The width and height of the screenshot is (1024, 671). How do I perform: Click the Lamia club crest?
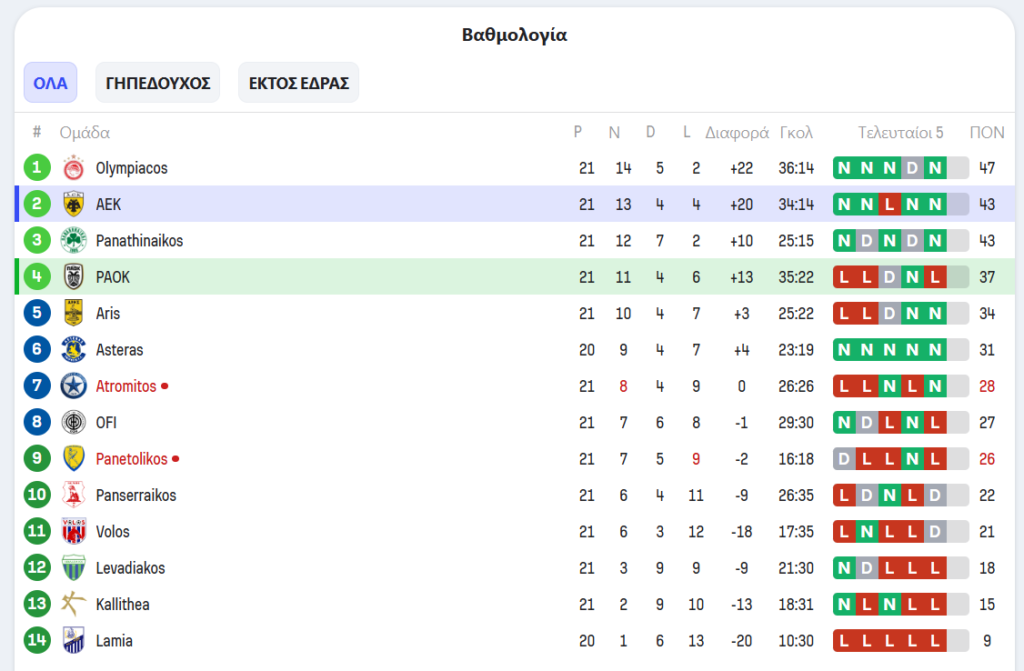coord(73,640)
